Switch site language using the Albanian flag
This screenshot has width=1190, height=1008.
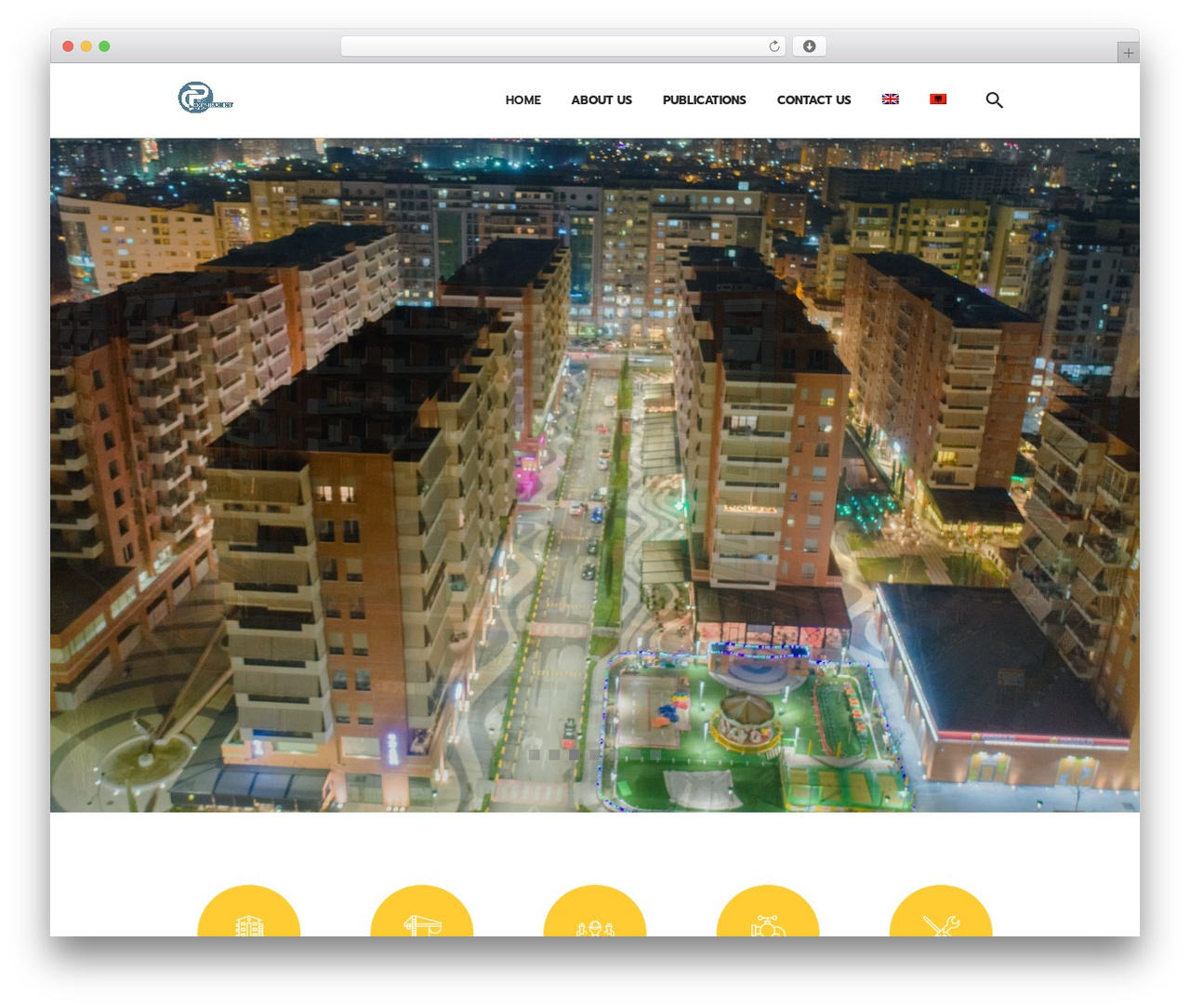938,99
